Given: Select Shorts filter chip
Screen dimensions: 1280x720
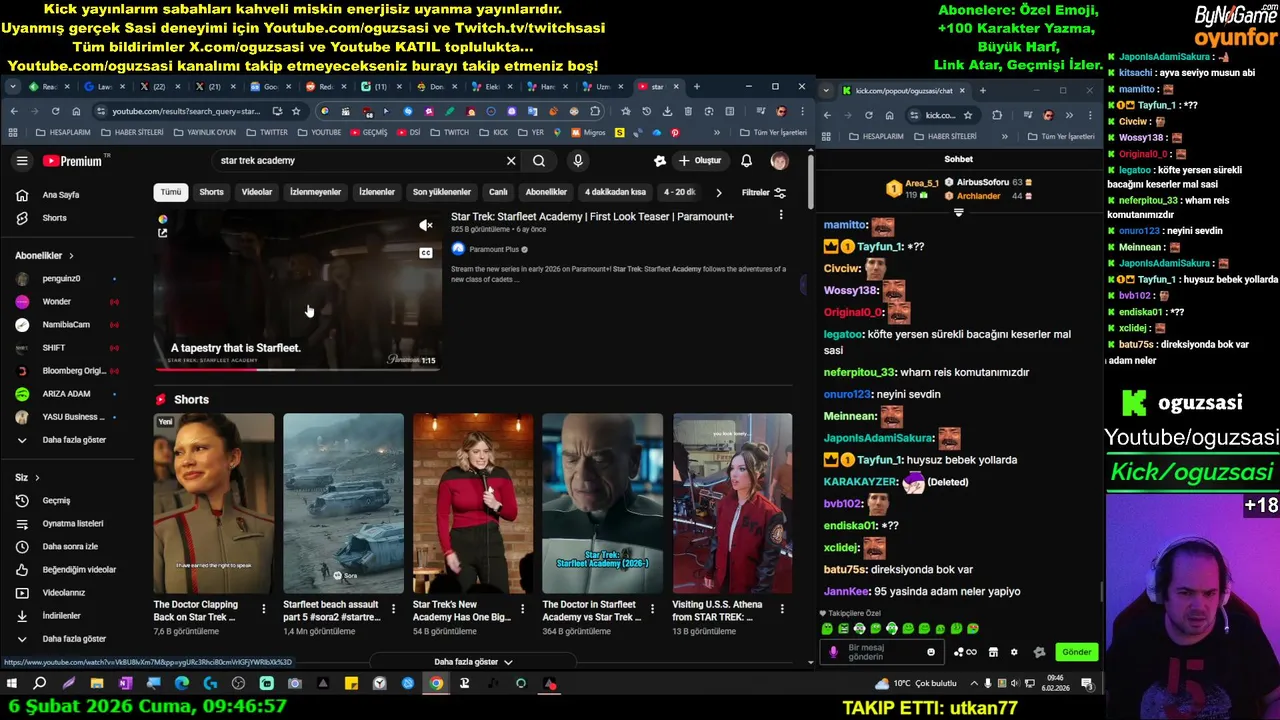Looking at the screenshot, I should click(211, 192).
